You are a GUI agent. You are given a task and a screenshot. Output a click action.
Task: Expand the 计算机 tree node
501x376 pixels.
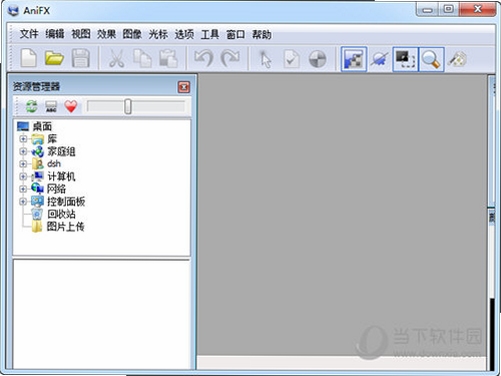pos(23,176)
